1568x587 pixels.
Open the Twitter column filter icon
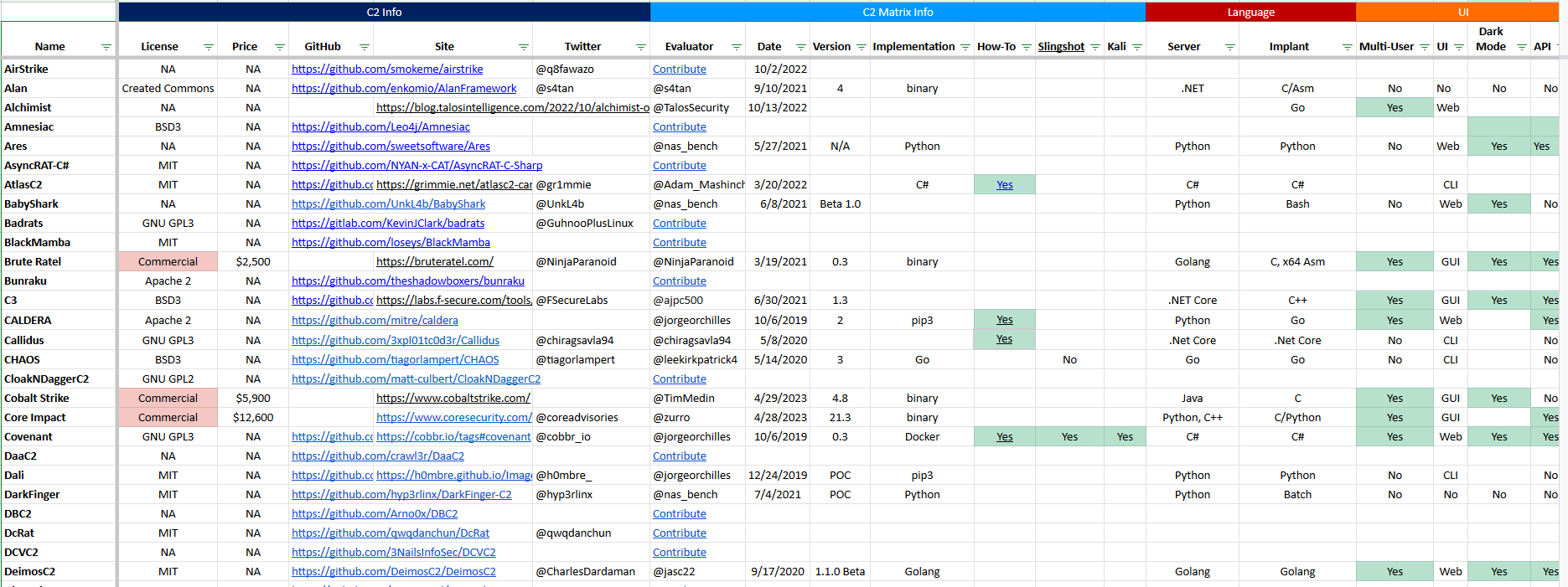[x=641, y=48]
